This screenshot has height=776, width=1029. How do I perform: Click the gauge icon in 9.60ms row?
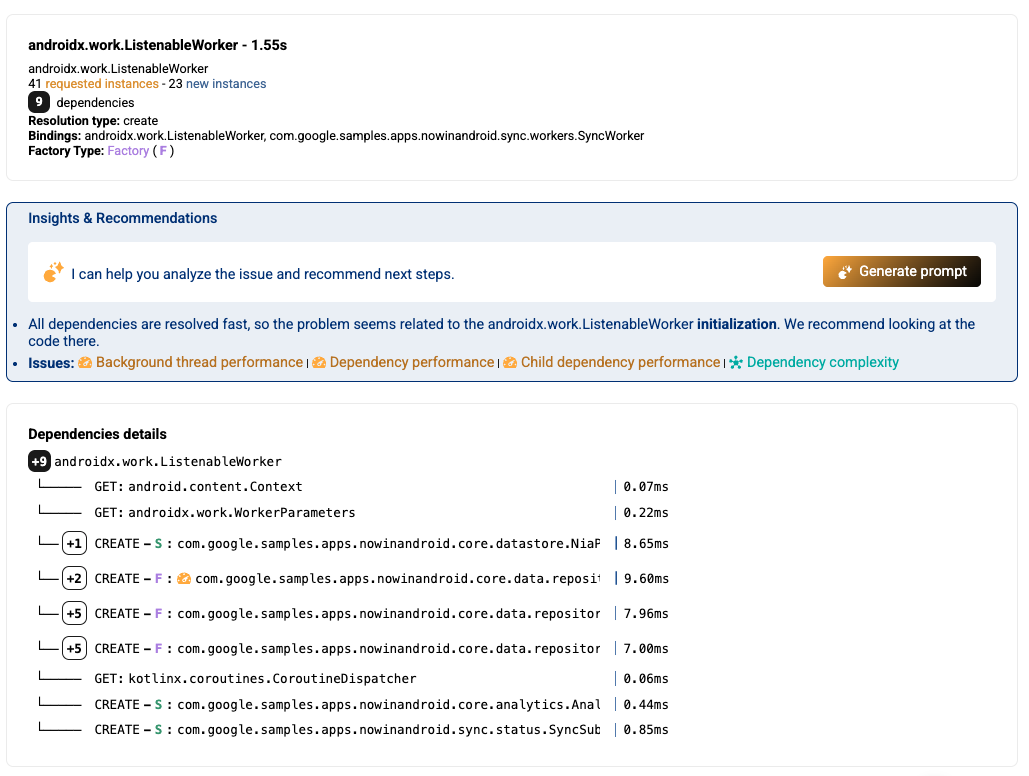(x=184, y=579)
